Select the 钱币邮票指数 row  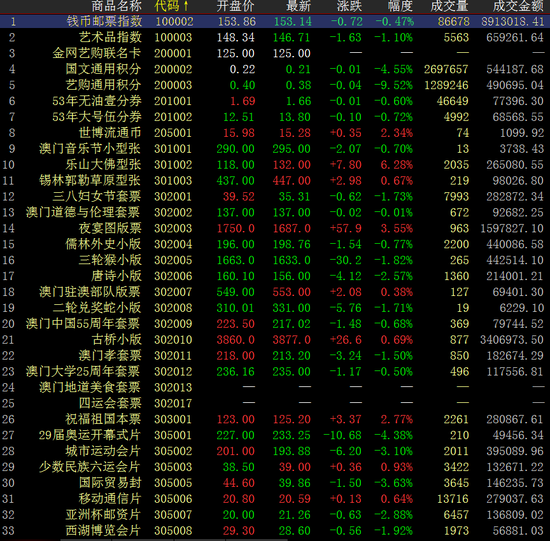[275, 21]
